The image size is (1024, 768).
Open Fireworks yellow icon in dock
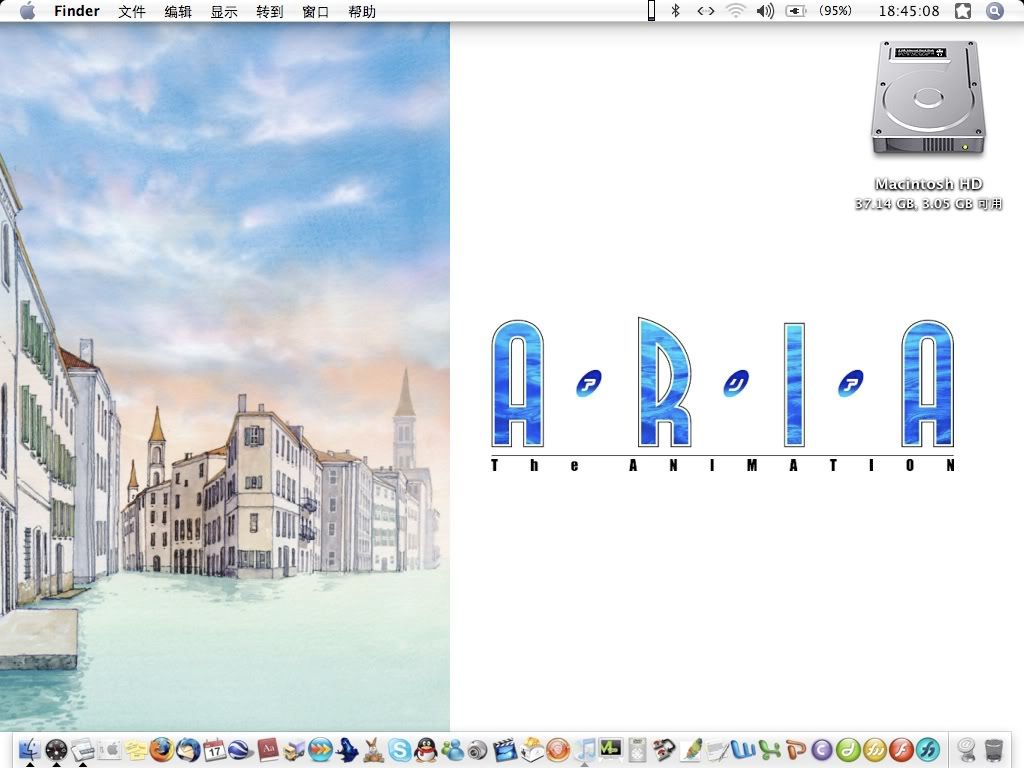point(875,750)
